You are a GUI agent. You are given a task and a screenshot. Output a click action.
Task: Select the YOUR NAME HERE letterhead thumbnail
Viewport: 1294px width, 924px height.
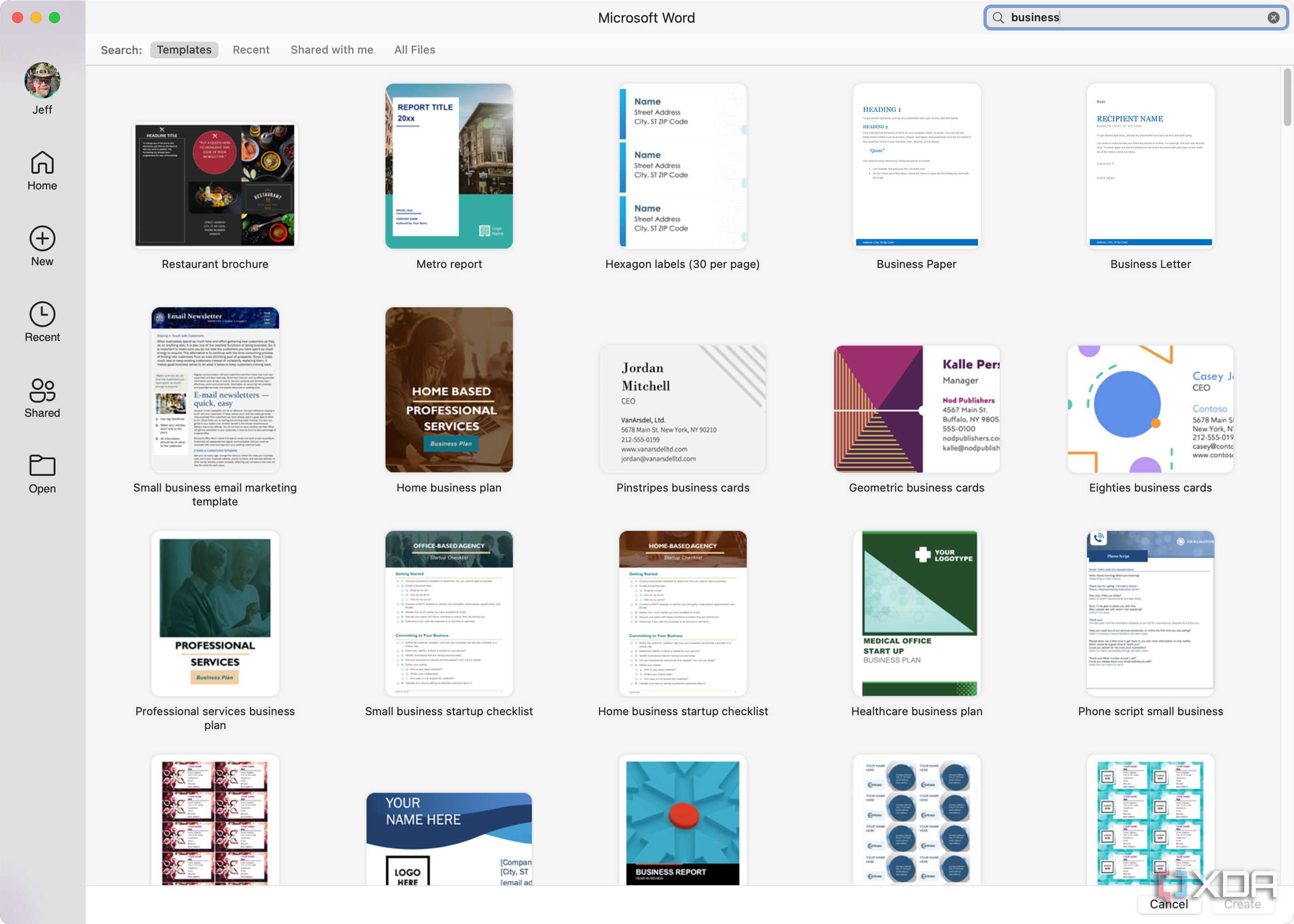449,839
